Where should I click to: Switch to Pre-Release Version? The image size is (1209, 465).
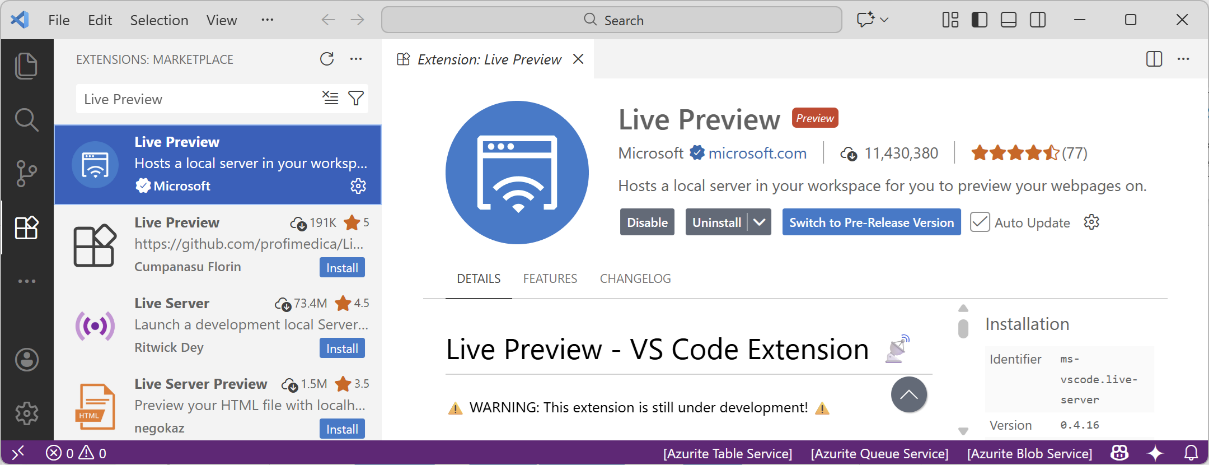(872, 222)
